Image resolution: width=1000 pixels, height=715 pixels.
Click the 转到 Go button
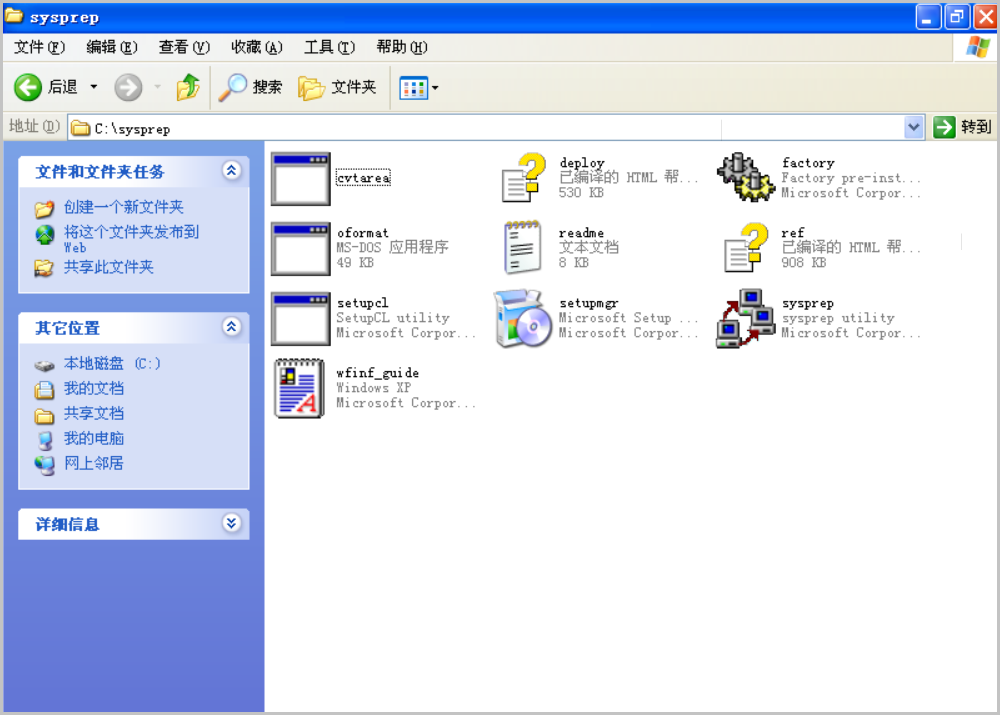point(962,127)
